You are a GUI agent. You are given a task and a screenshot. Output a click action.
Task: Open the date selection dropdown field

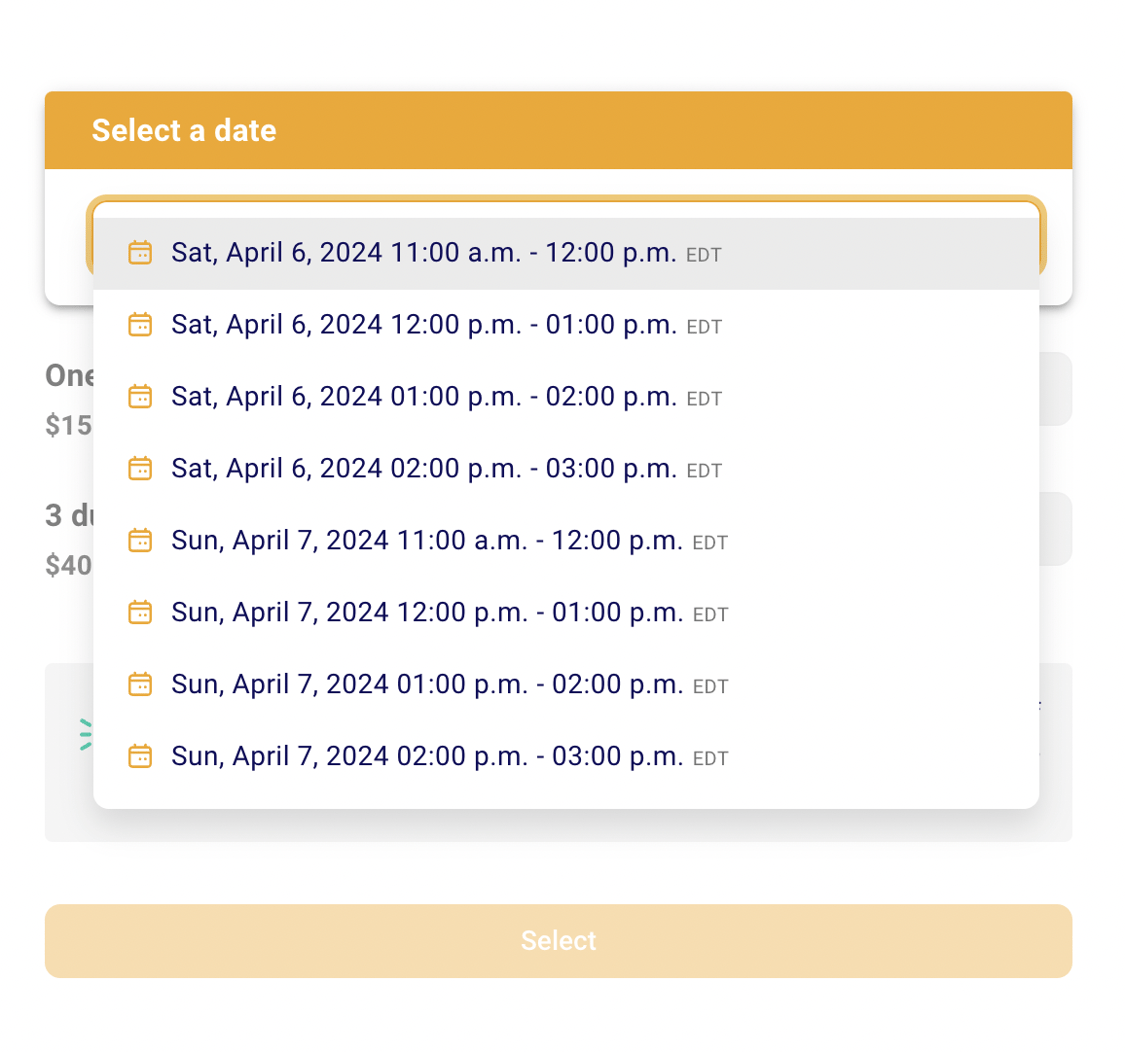click(566, 237)
